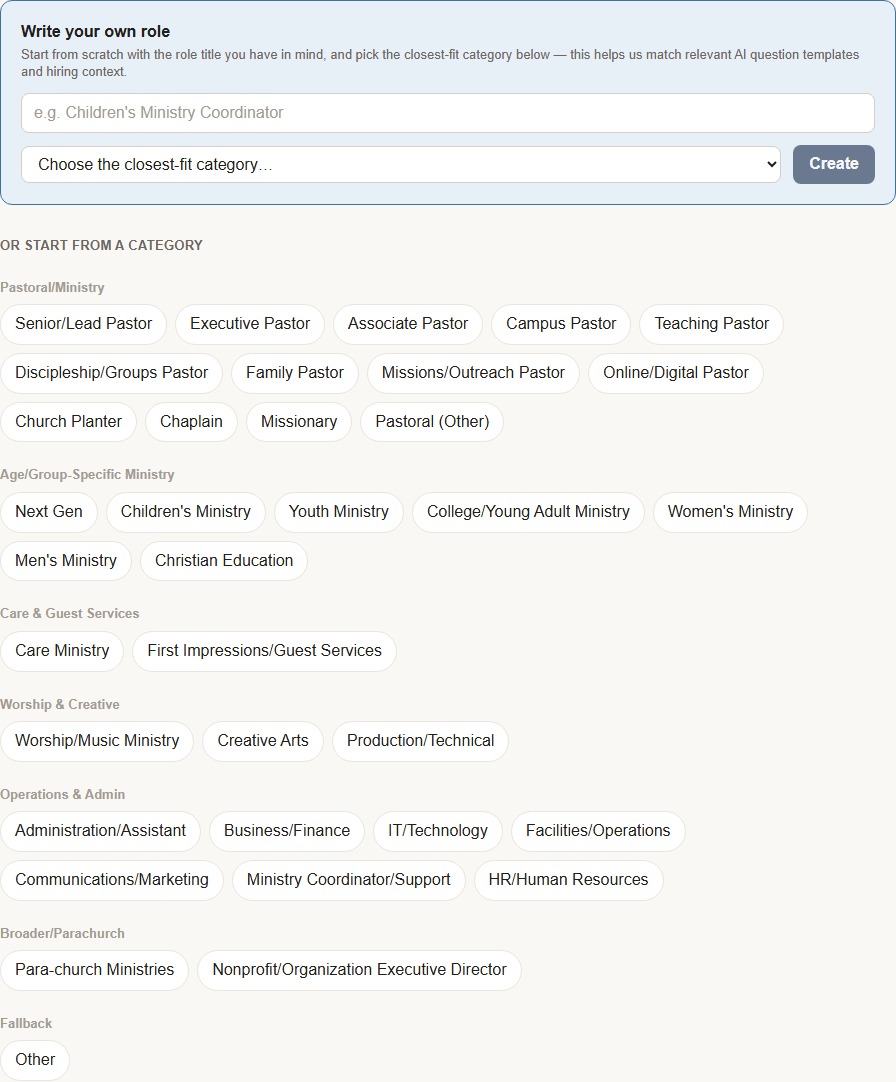Select the Chaplain category
The height and width of the screenshot is (1082, 896).
pos(191,422)
